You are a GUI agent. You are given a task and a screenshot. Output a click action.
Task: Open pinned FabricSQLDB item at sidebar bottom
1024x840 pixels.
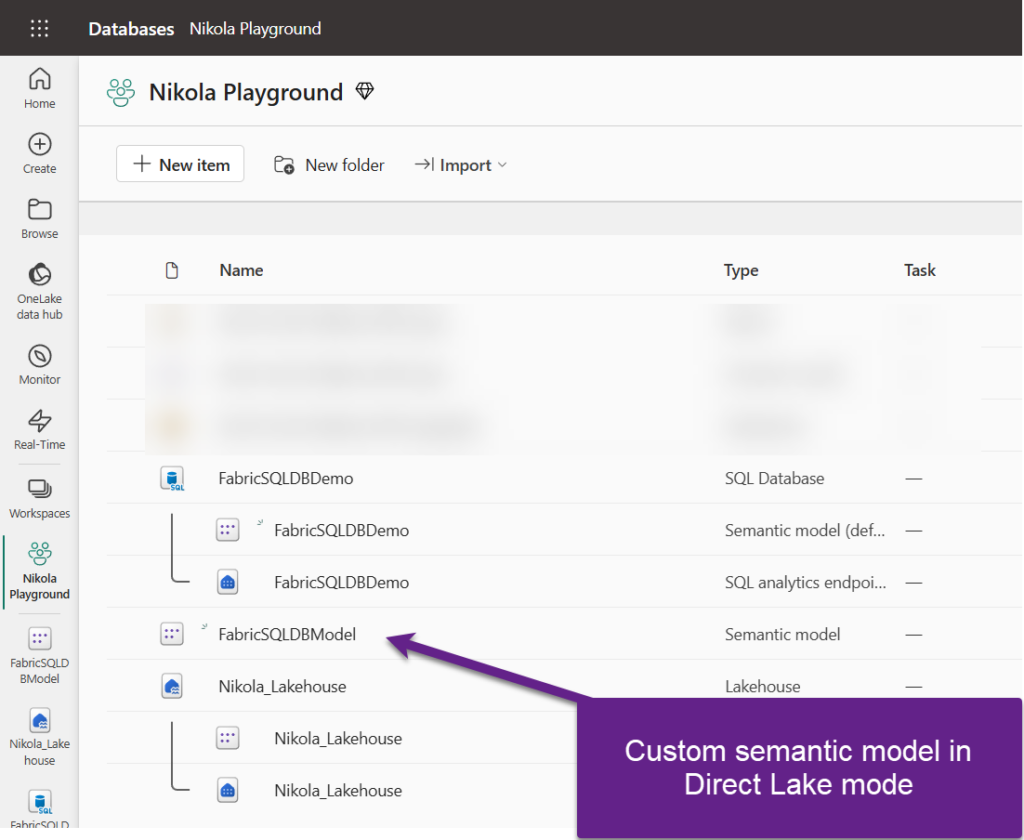[x=39, y=809]
